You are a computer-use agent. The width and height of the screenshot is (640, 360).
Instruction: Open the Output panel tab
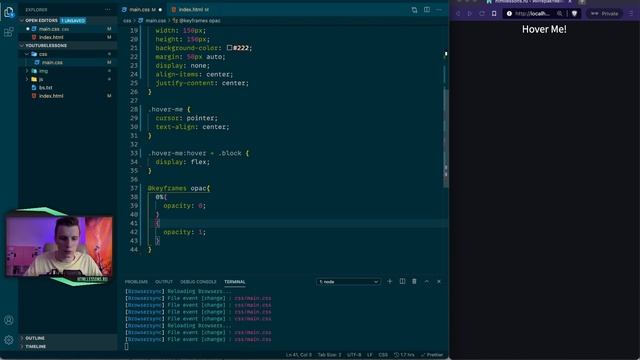pyautogui.click(x=164, y=282)
